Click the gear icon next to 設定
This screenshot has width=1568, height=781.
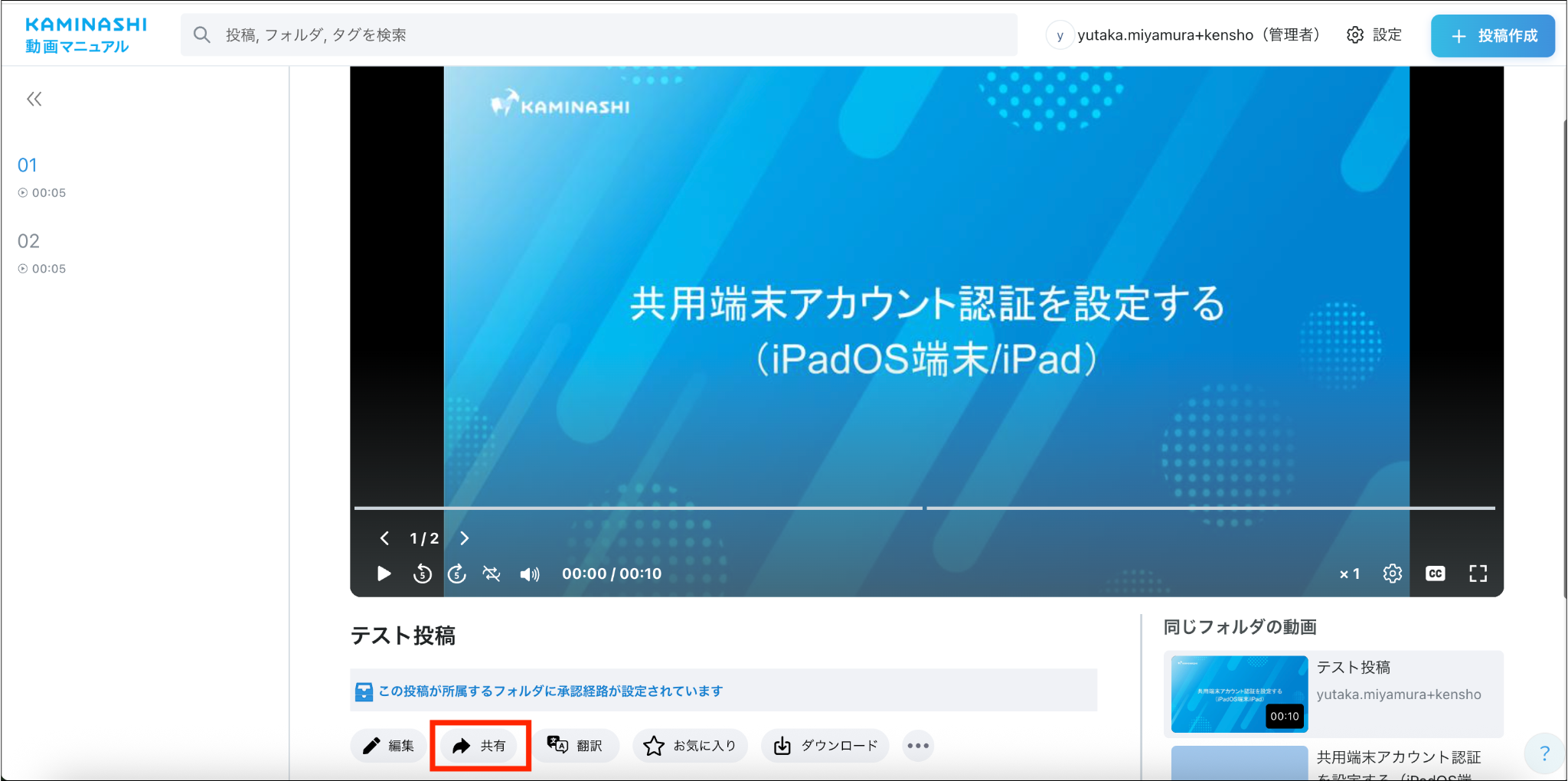(x=1355, y=35)
